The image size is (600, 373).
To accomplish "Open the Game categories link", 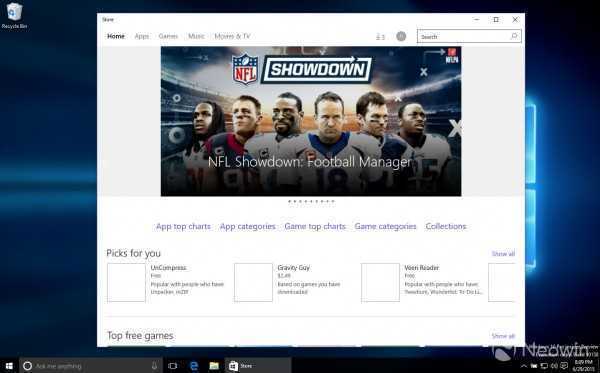I will point(385,226).
